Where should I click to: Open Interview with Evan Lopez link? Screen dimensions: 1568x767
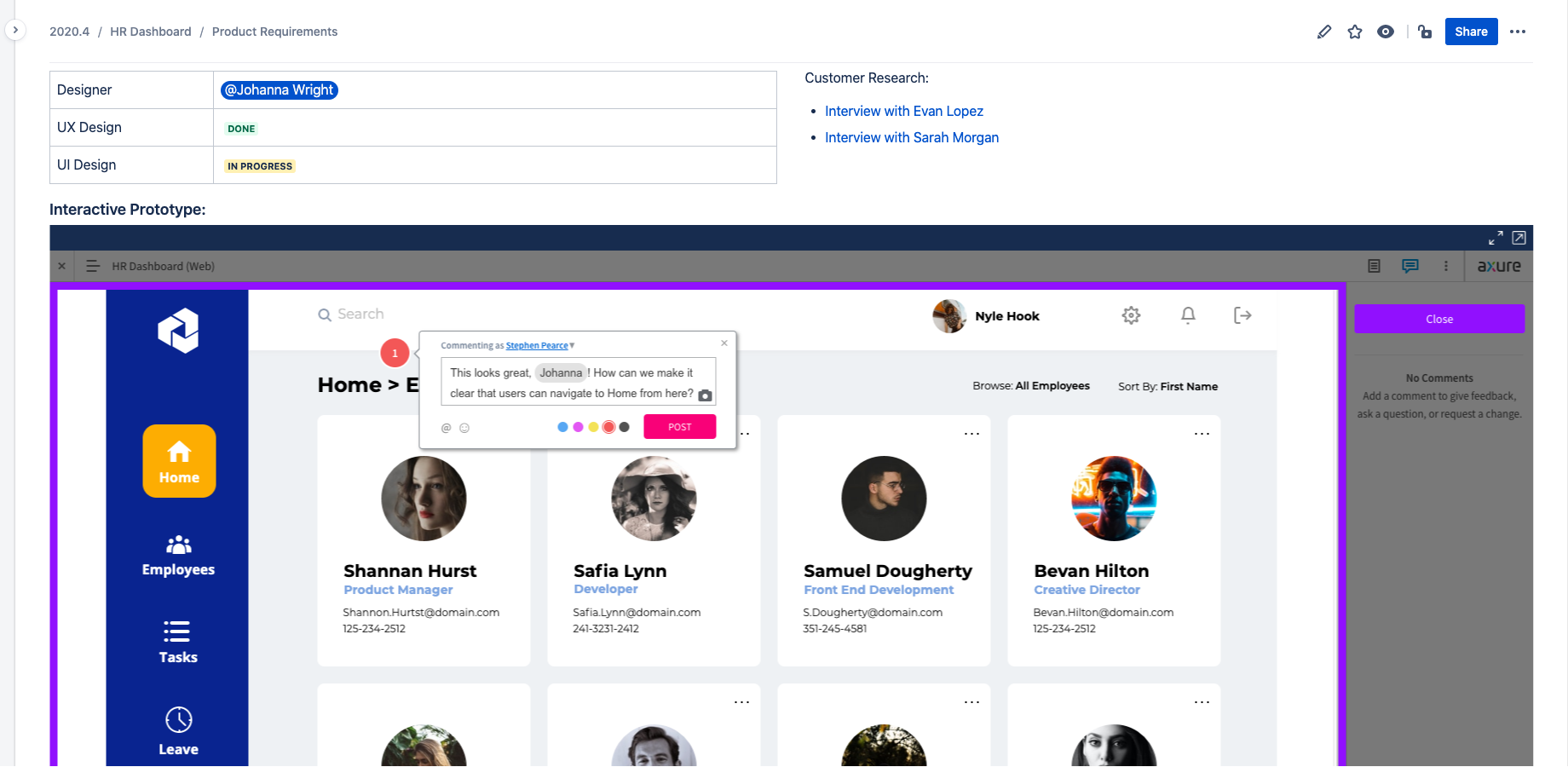[904, 111]
